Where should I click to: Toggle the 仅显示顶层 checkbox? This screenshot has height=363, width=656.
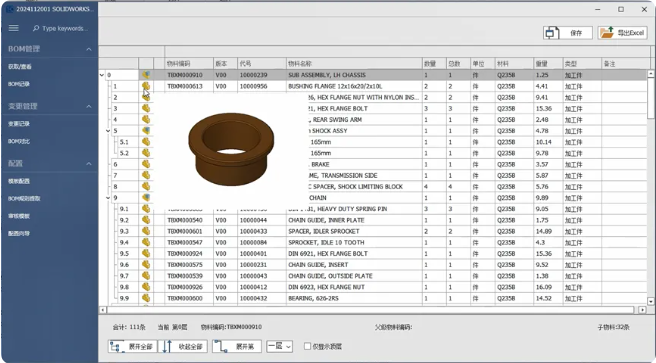[x=308, y=346]
